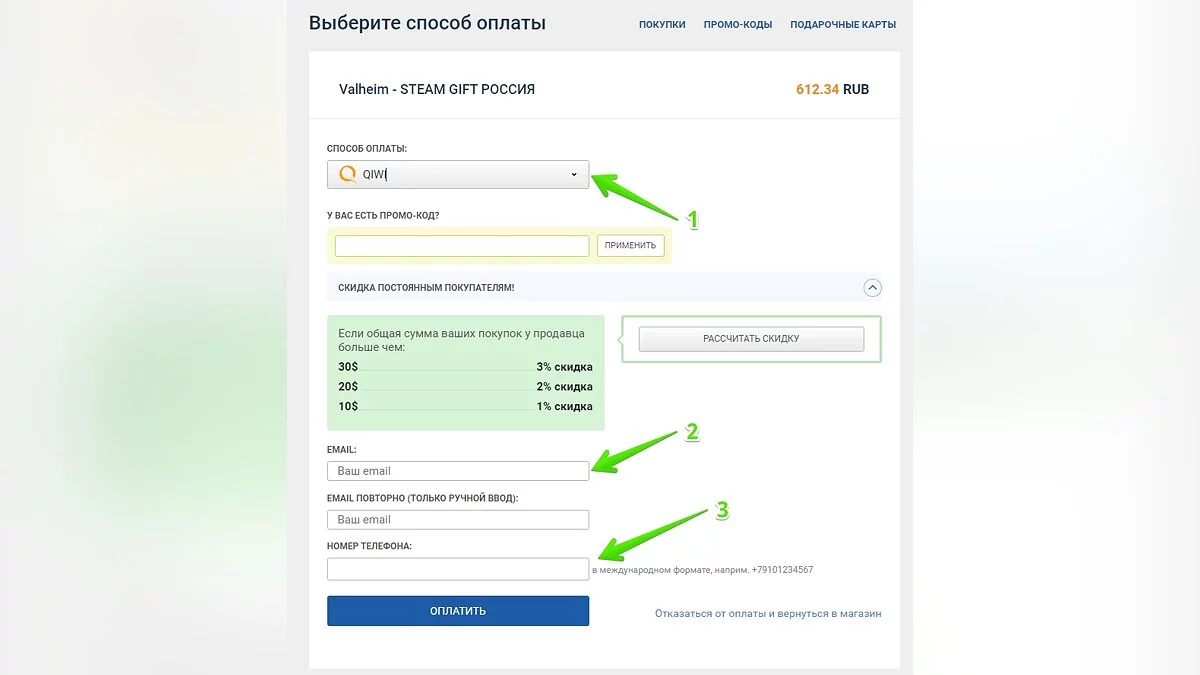This screenshot has width=1200, height=675.
Task: Click the QIWI logo in payment selector
Action: pos(348,174)
